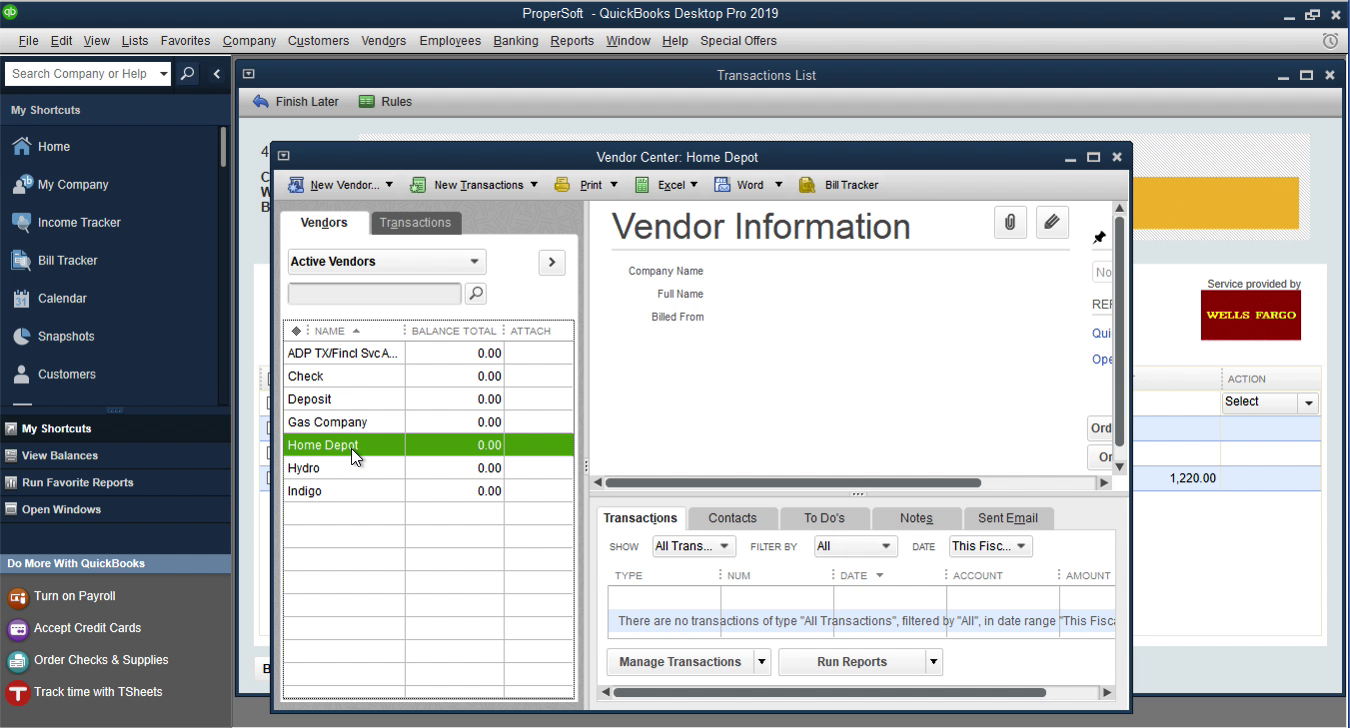Screen dimensions: 1350x728
Task: Select the Indigo vendor row
Action: pos(429,492)
